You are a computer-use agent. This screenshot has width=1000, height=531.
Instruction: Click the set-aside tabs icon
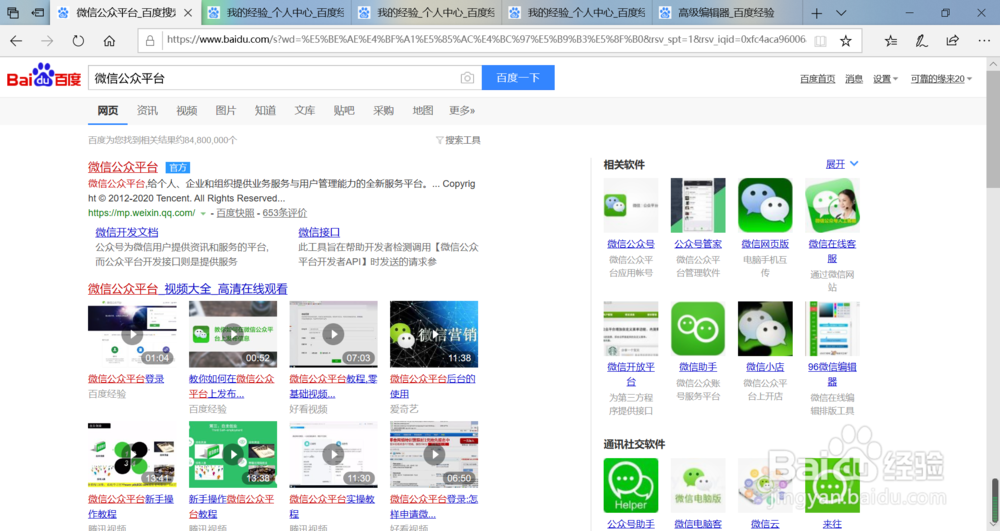tap(38, 12)
